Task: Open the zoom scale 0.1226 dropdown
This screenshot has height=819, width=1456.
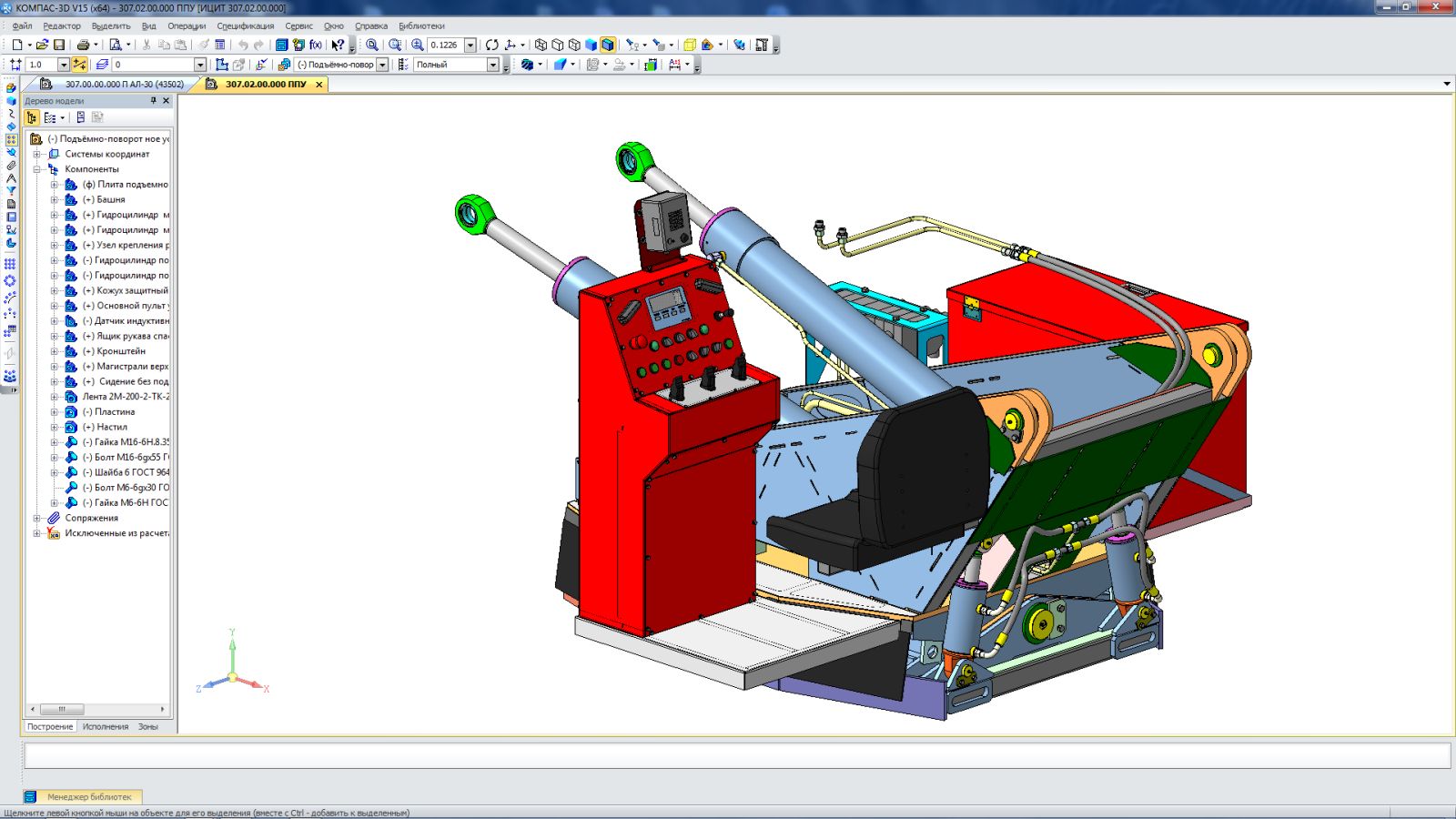Action: tap(470, 45)
